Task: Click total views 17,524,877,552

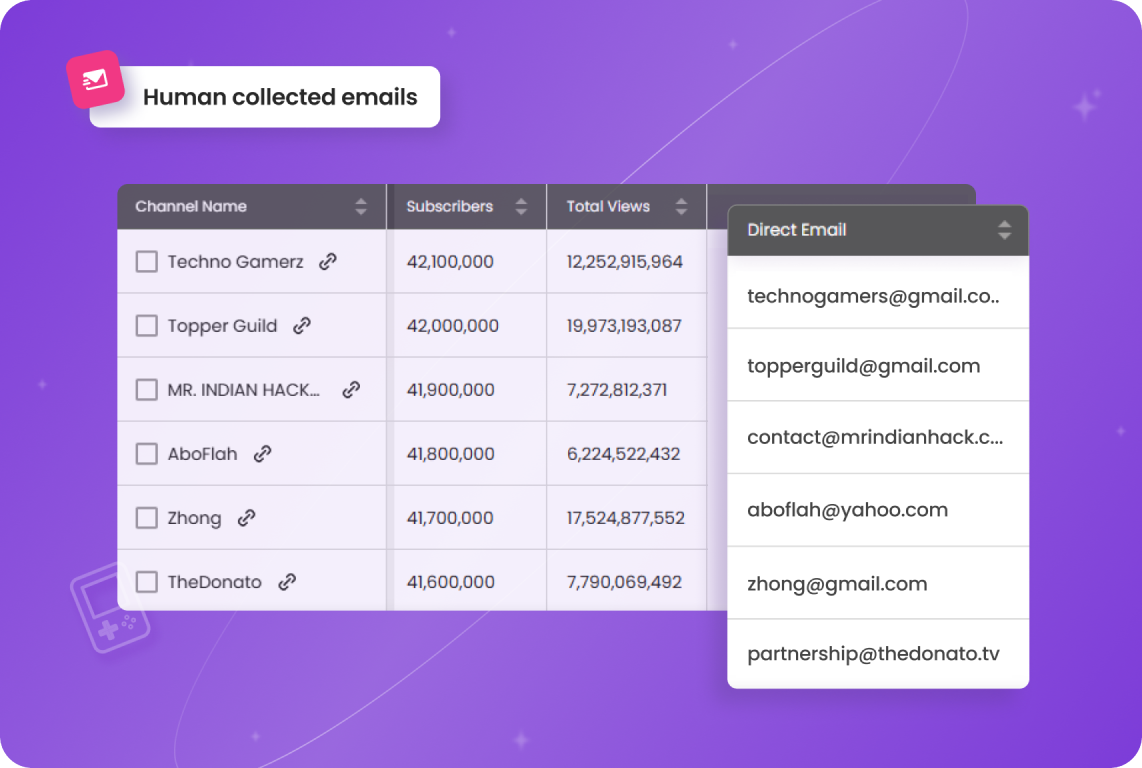Action: tap(625, 518)
